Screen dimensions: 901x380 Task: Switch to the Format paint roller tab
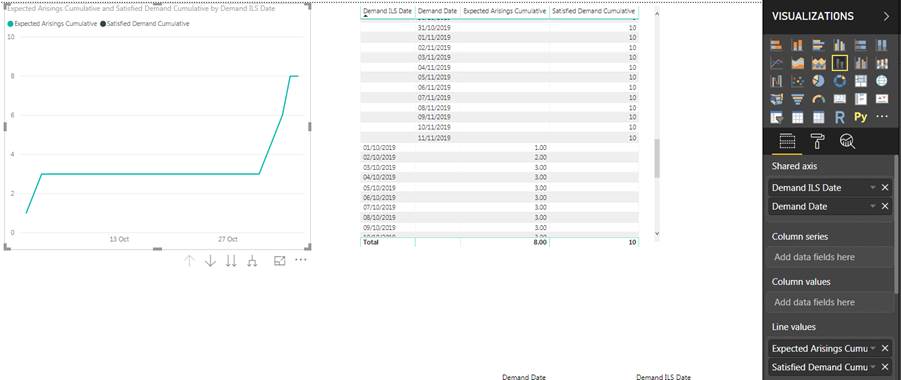pos(817,141)
